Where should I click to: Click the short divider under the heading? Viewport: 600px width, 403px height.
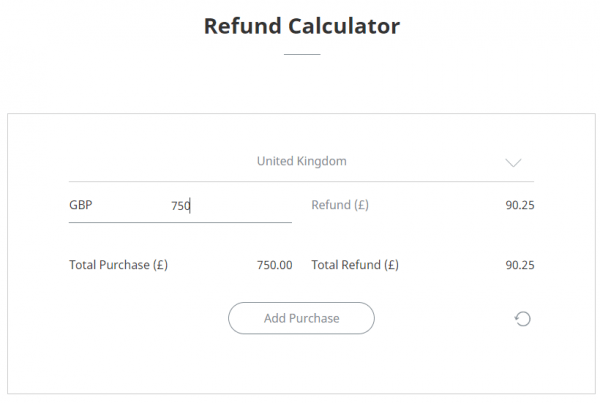pyautogui.click(x=301, y=54)
